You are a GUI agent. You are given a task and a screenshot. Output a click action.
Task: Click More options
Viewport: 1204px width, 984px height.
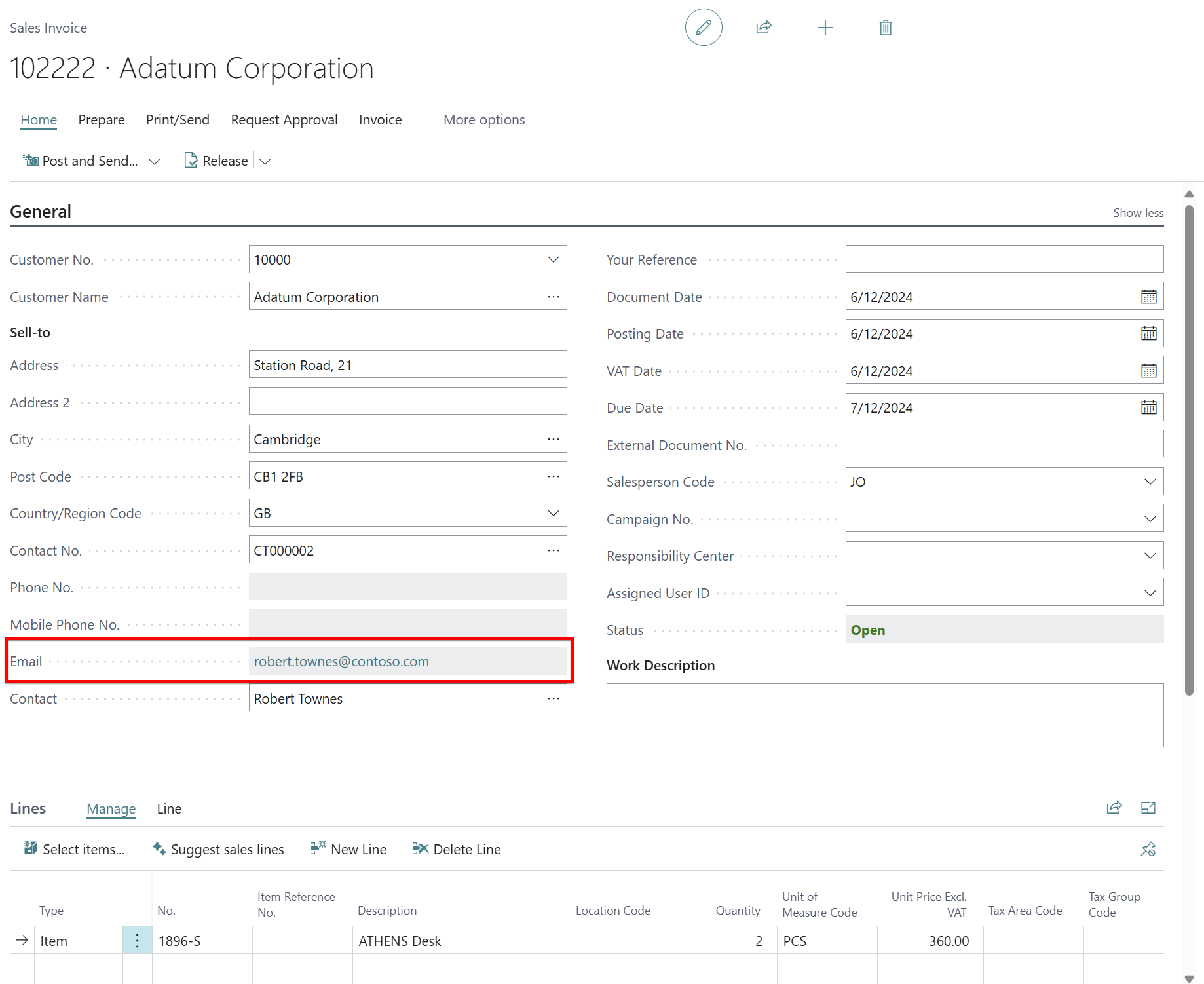point(484,119)
